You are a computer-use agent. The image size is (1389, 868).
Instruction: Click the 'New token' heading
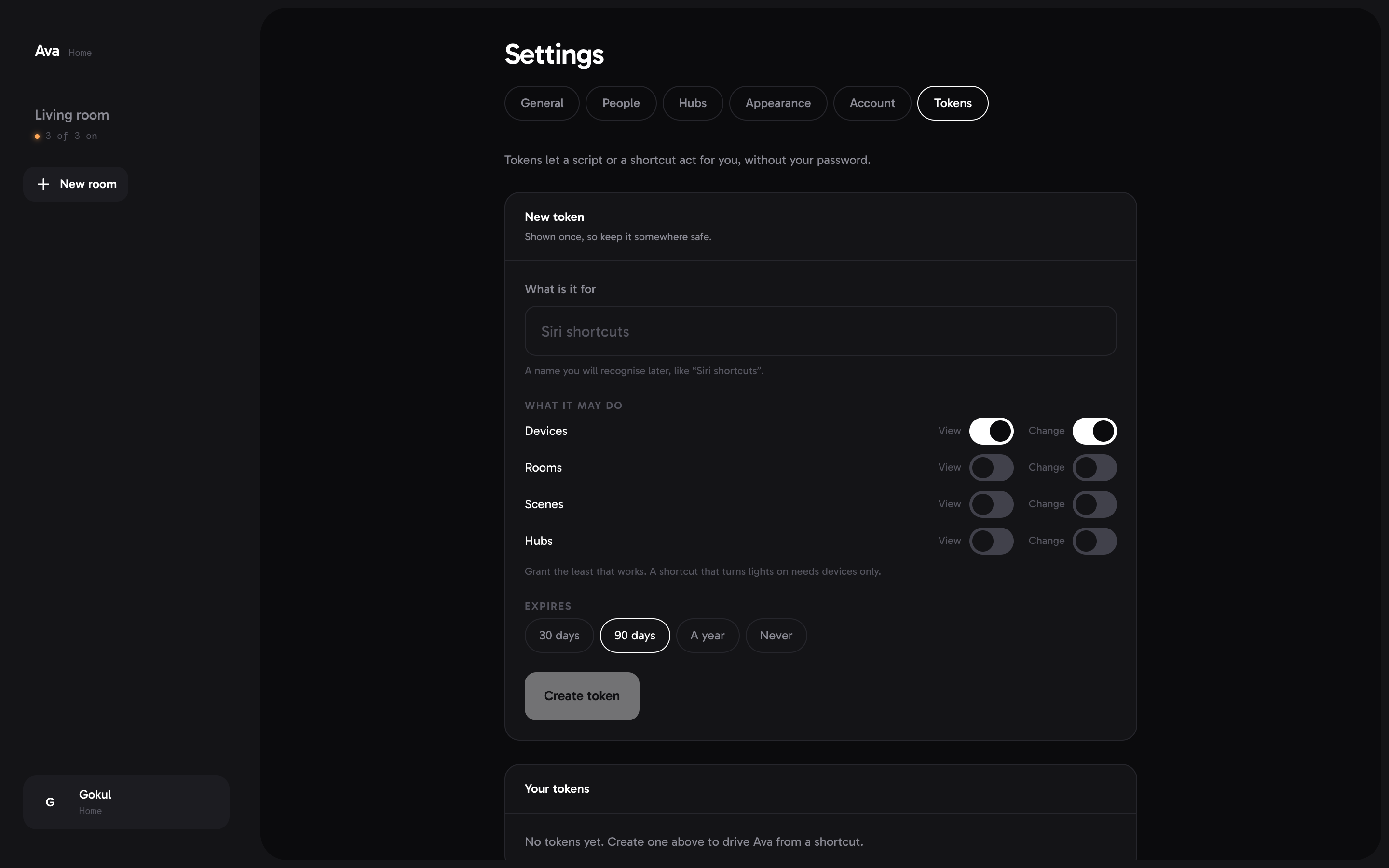pyautogui.click(x=555, y=217)
